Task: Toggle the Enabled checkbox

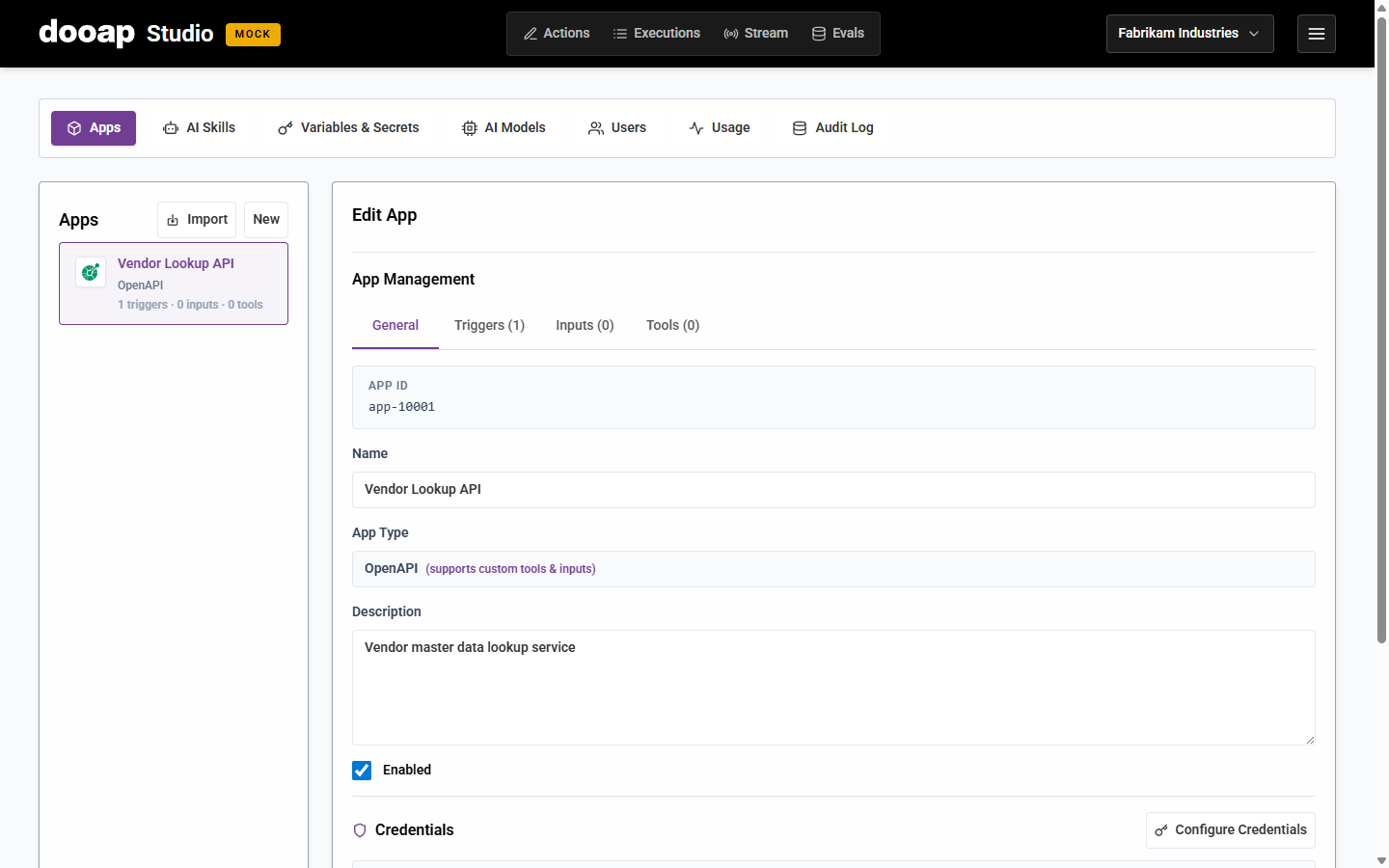Action: point(362,771)
